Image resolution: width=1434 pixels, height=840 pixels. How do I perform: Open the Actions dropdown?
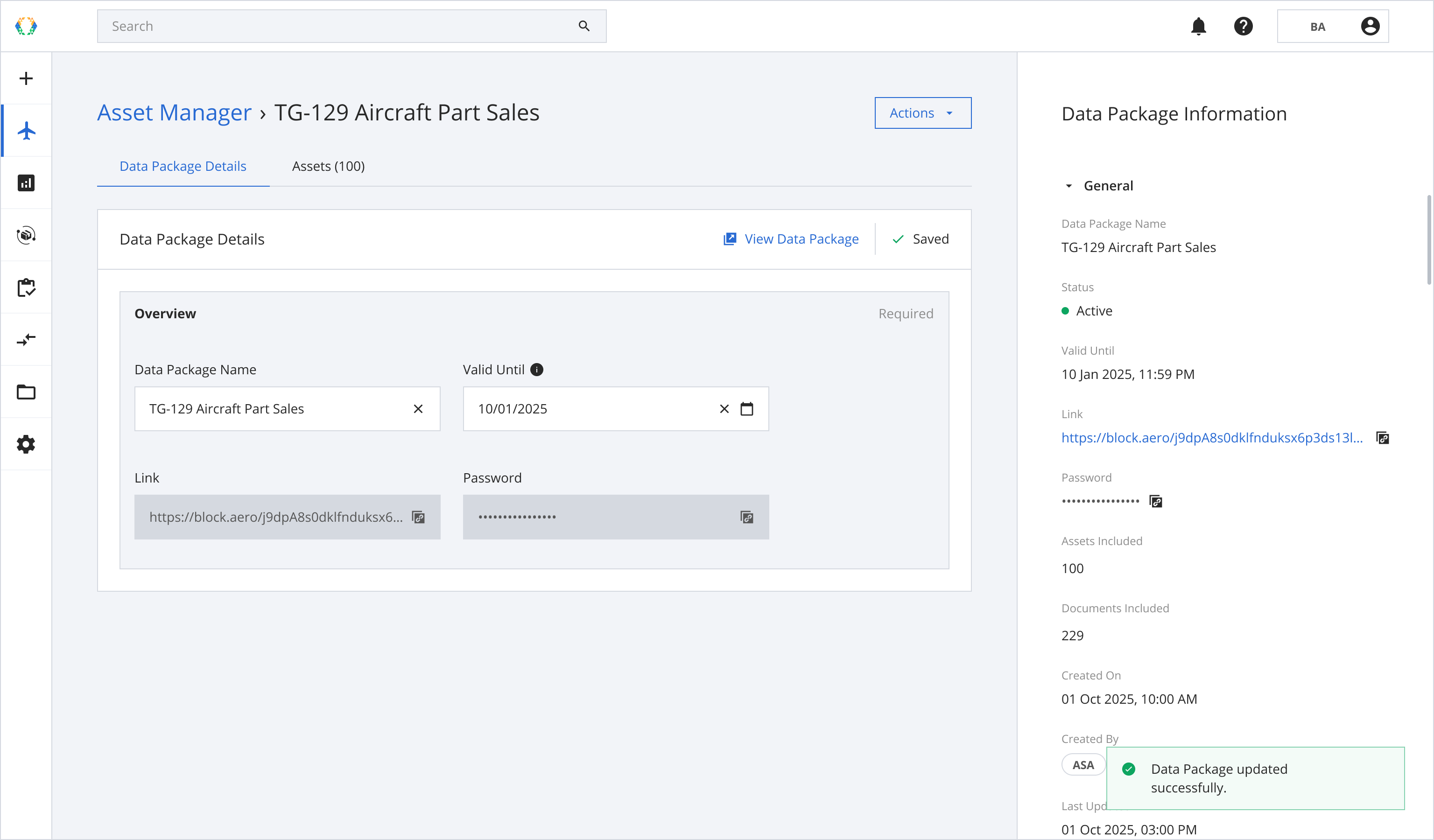(922, 113)
